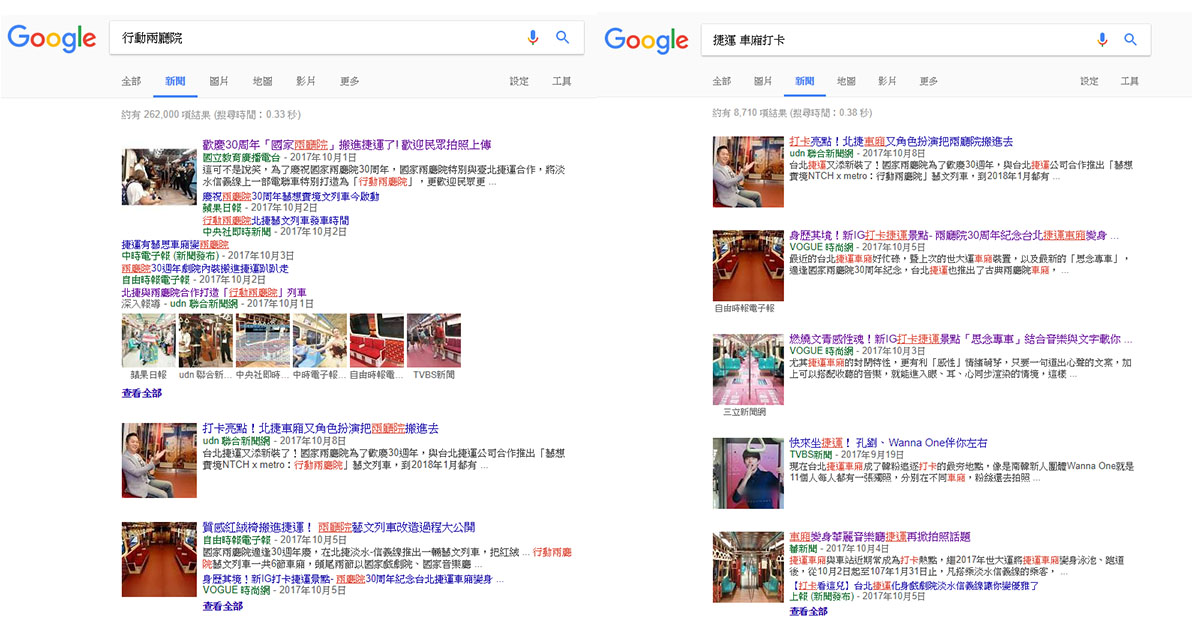Select the 新聞 tab in left window
Viewport: 1200px width, 628px height.
175,81
